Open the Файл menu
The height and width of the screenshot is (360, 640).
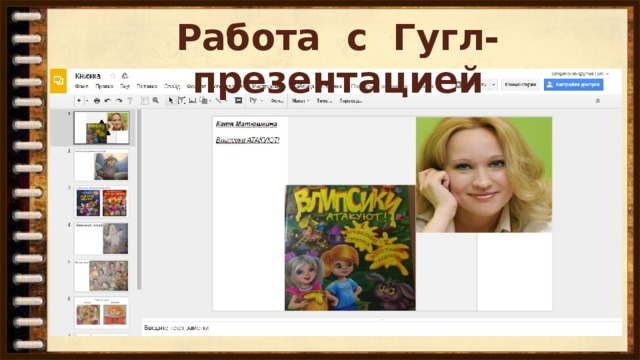pyautogui.click(x=82, y=86)
